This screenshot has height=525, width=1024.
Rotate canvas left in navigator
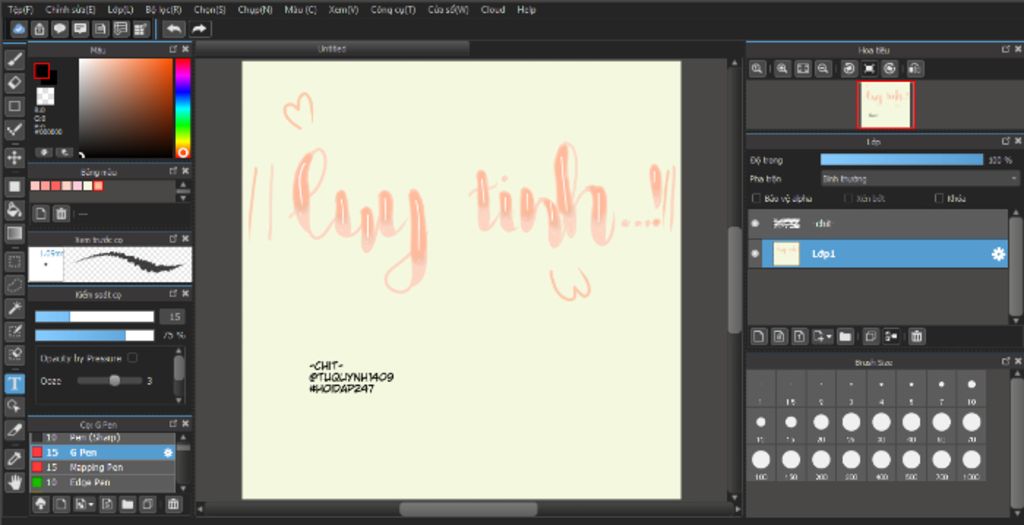848,69
